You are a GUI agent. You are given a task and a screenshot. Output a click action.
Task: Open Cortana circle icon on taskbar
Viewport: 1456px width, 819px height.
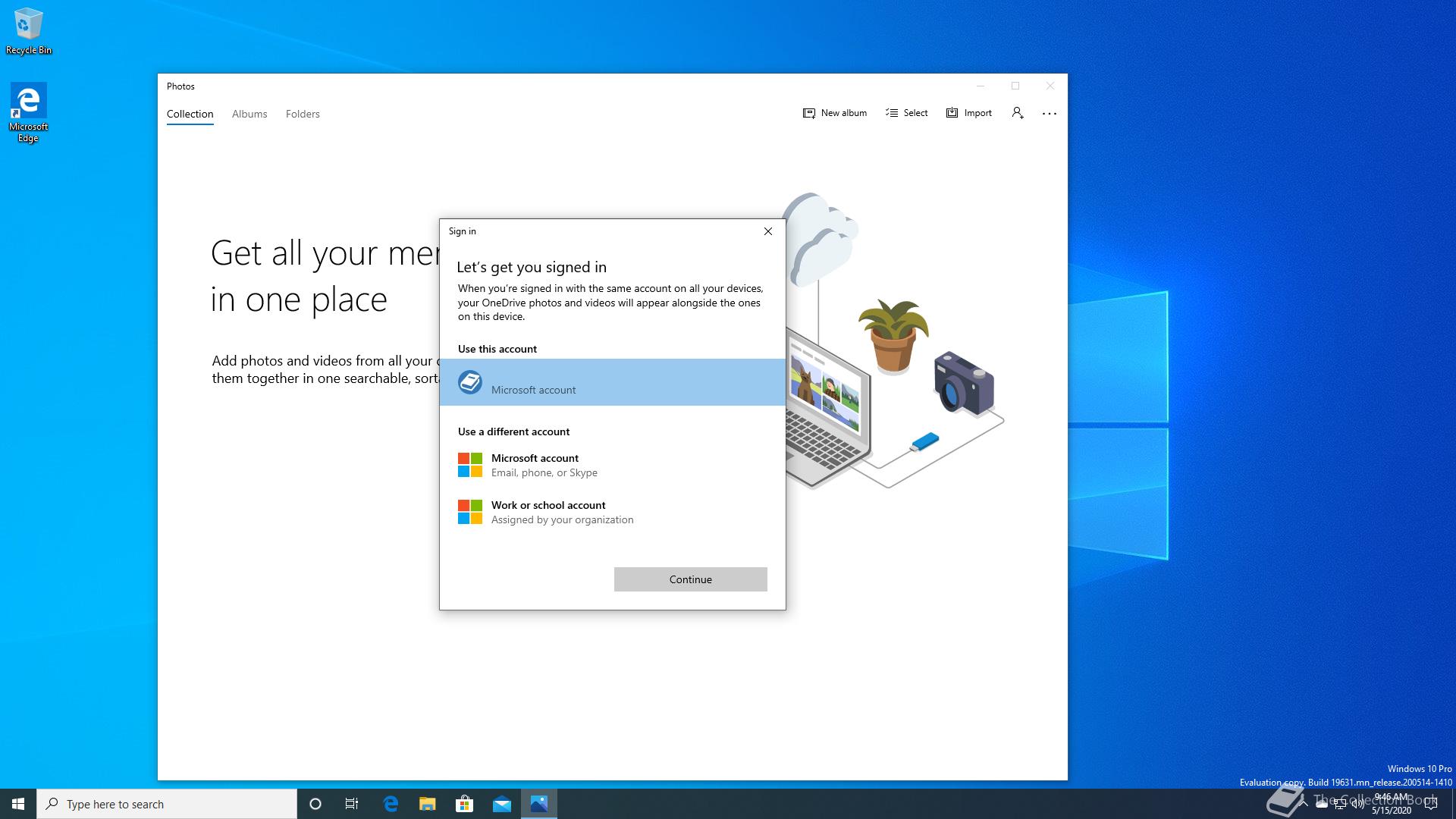point(315,804)
